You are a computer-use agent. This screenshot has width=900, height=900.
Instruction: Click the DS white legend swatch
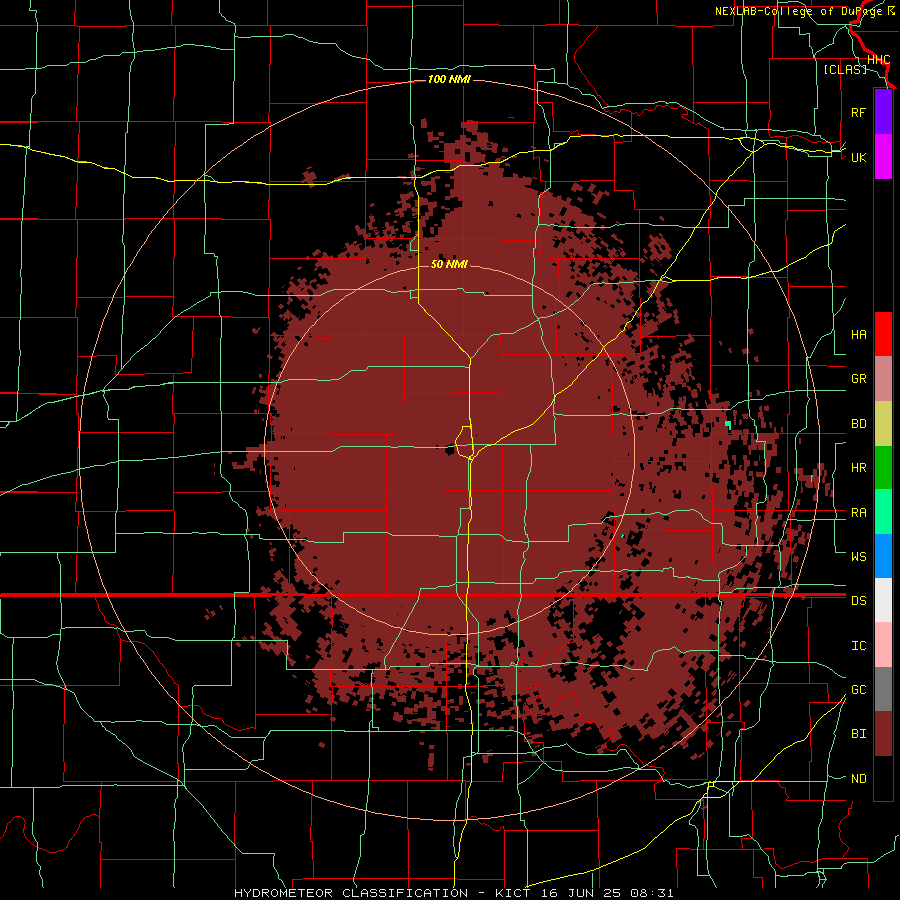tap(883, 600)
